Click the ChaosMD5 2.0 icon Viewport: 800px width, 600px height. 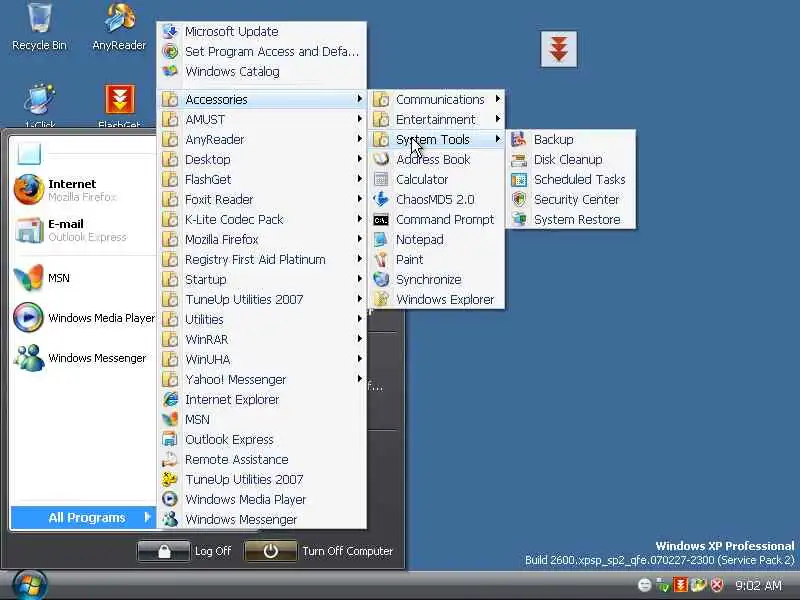pyautogui.click(x=381, y=199)
